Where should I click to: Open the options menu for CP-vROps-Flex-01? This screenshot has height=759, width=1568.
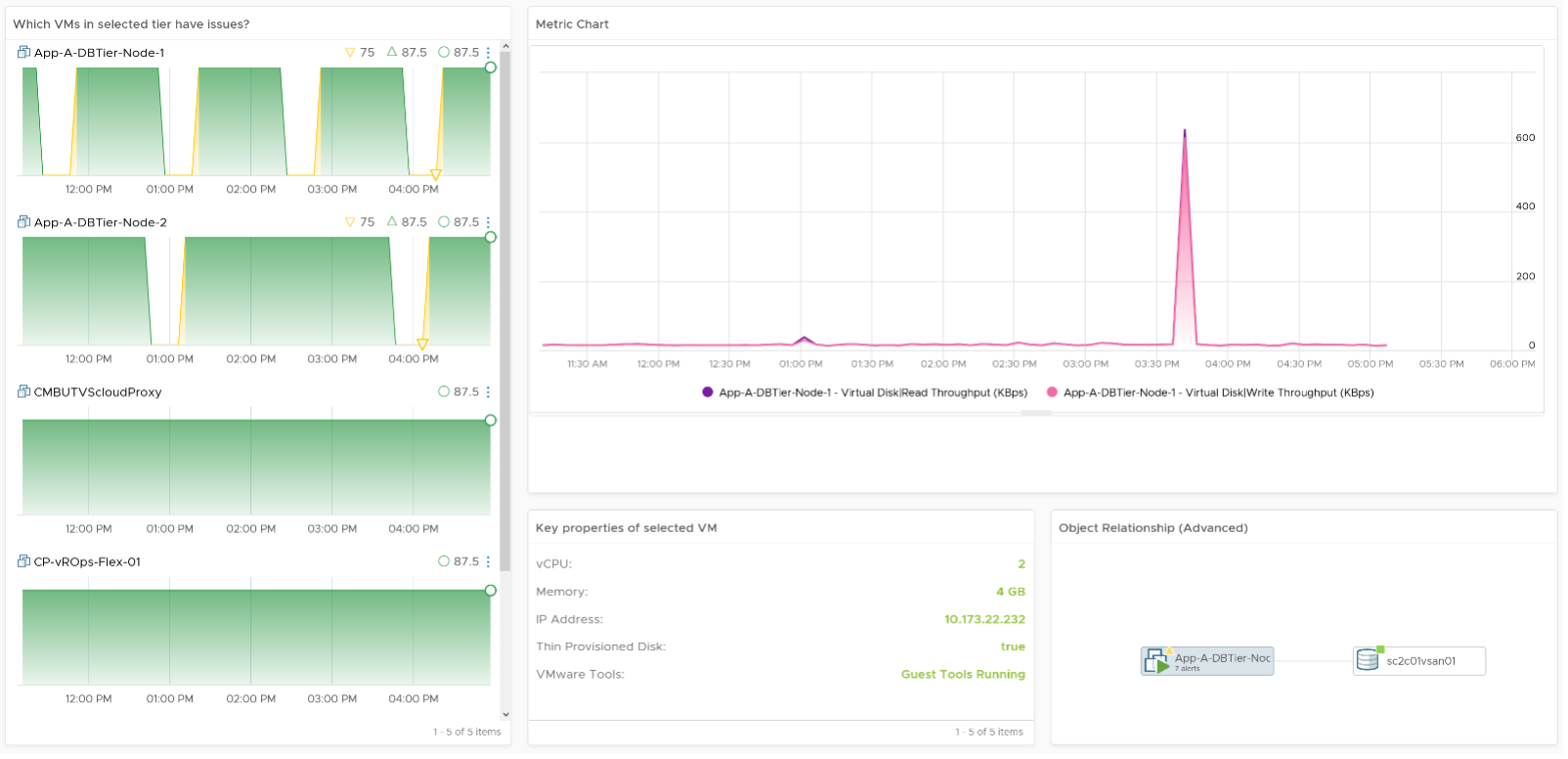point(489,562)
